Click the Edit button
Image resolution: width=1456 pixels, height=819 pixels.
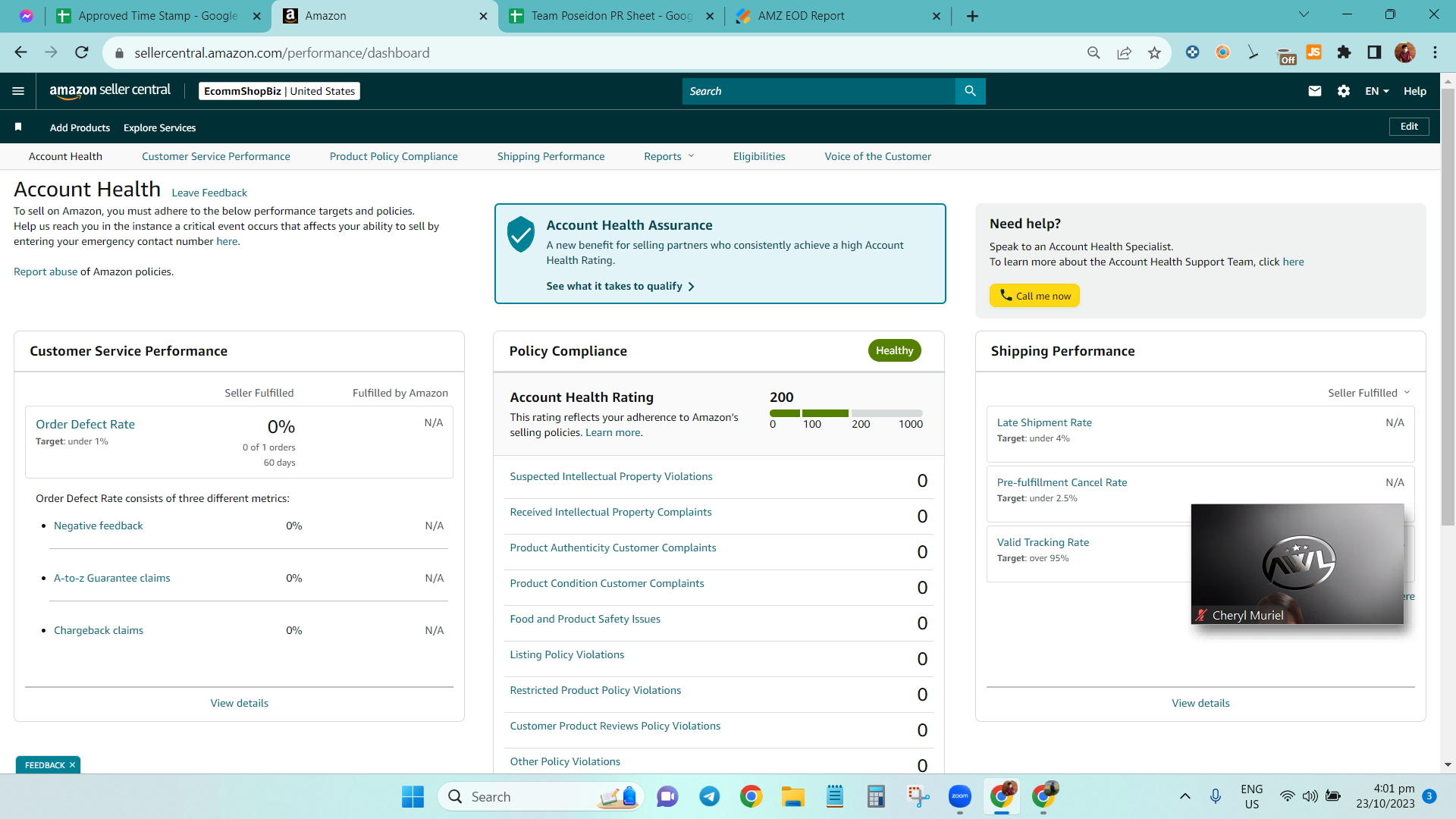point(1409,127)
